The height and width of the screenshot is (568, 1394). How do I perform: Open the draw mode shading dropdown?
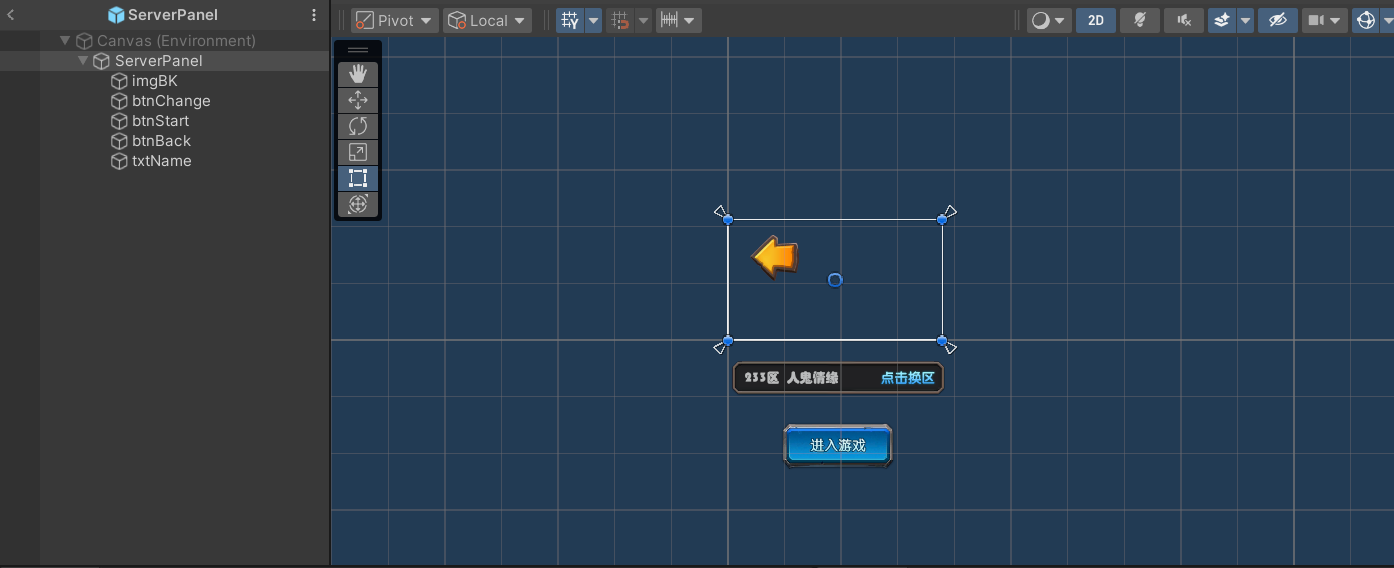(1049, 20)
